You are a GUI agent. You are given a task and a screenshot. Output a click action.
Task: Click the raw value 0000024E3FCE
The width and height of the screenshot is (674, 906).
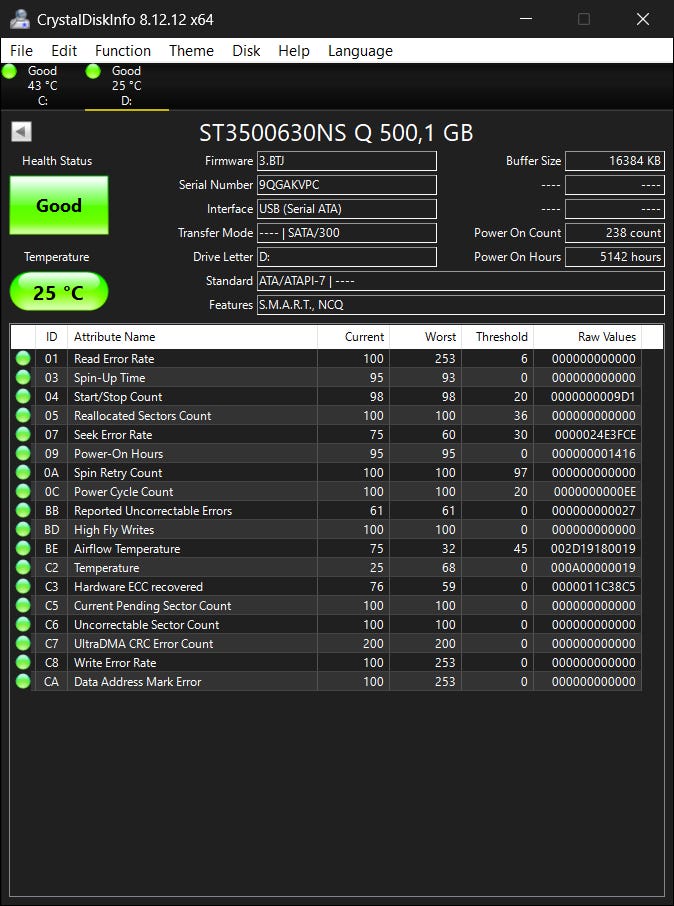(x=595, y=435)
